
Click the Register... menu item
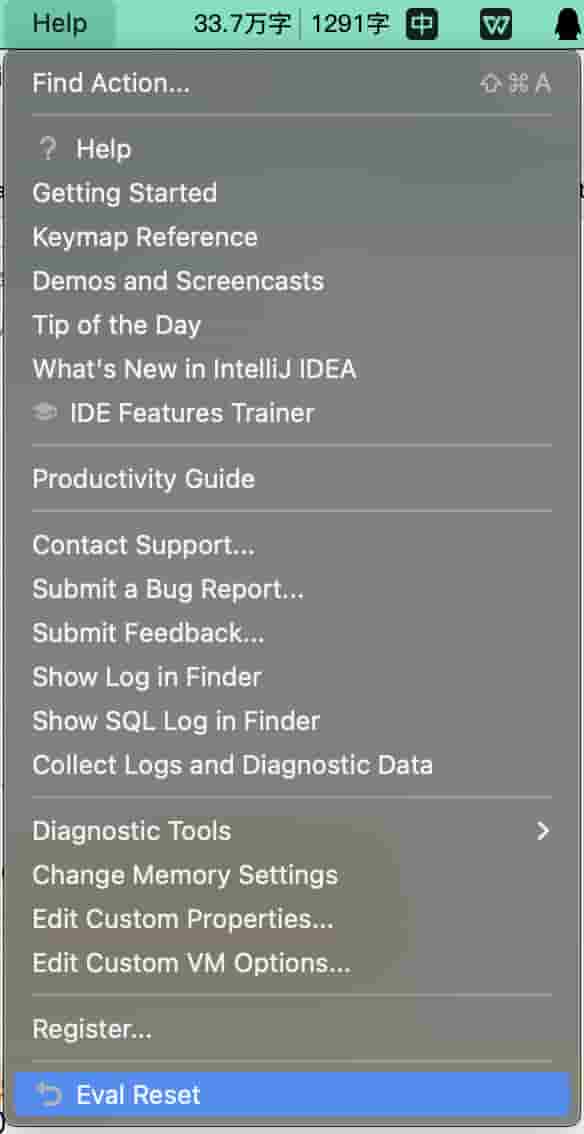pyautogui.click(x=292, y=1028)
